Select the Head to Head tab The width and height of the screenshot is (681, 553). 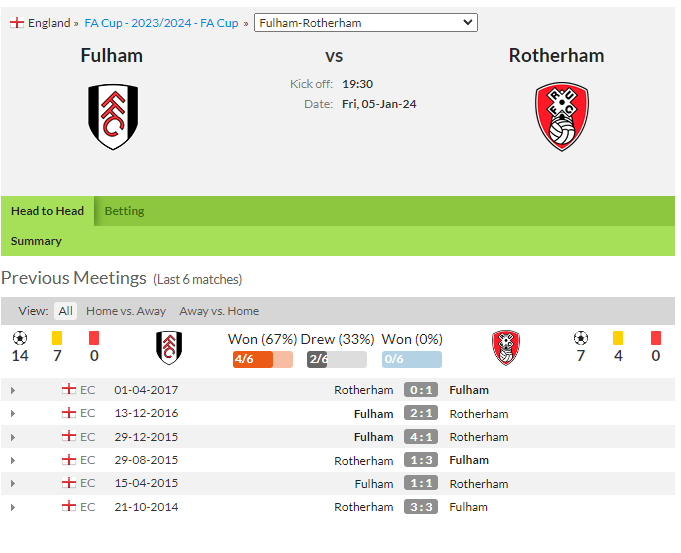pyautogui.click(x=47, y=211)
